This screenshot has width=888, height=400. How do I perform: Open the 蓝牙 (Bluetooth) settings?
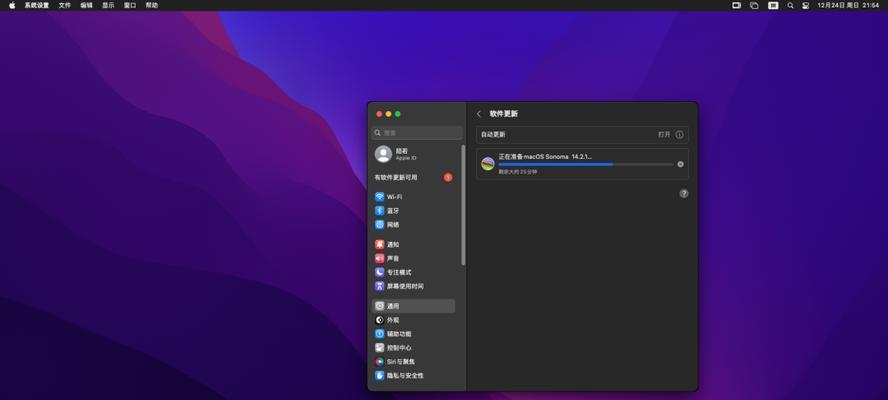(x=413, y=211)
